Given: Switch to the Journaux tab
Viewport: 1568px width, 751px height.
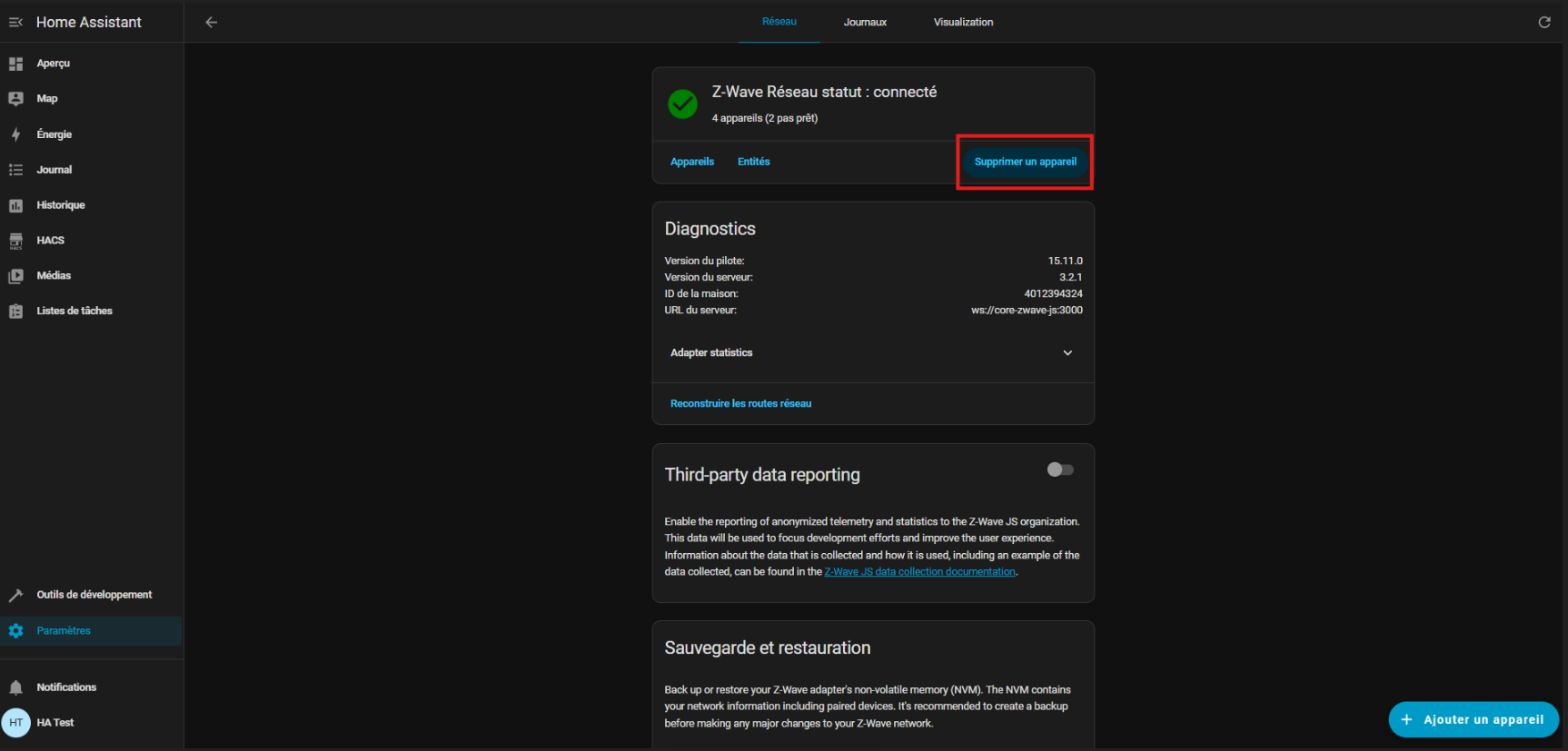Looking at the screenshot, I should pyautogui.click(x=865, y=22).
